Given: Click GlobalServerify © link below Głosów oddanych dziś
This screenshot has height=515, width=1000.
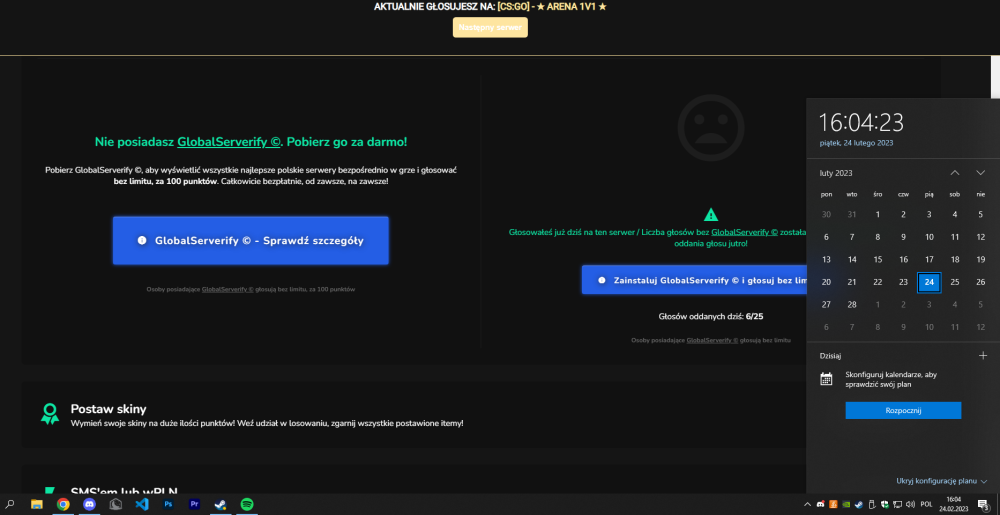Looking at the screenshot, I should (x=712, y=340).
